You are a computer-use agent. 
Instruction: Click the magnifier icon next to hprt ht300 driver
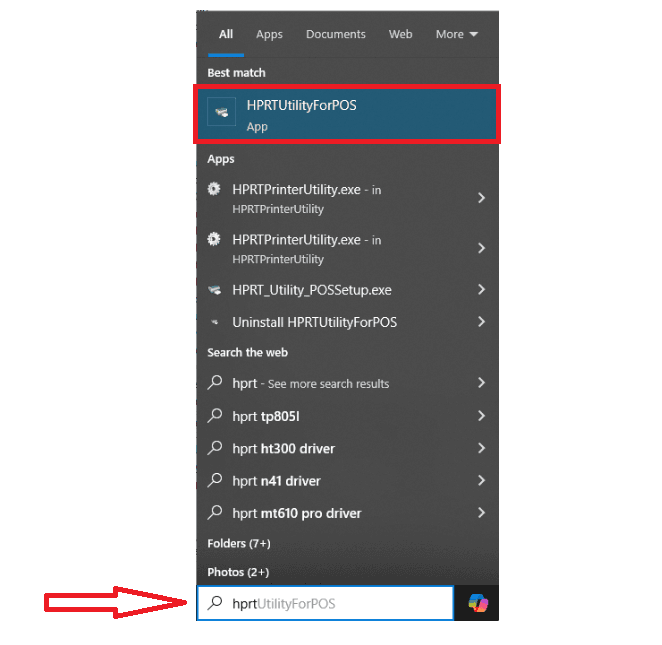214,449
